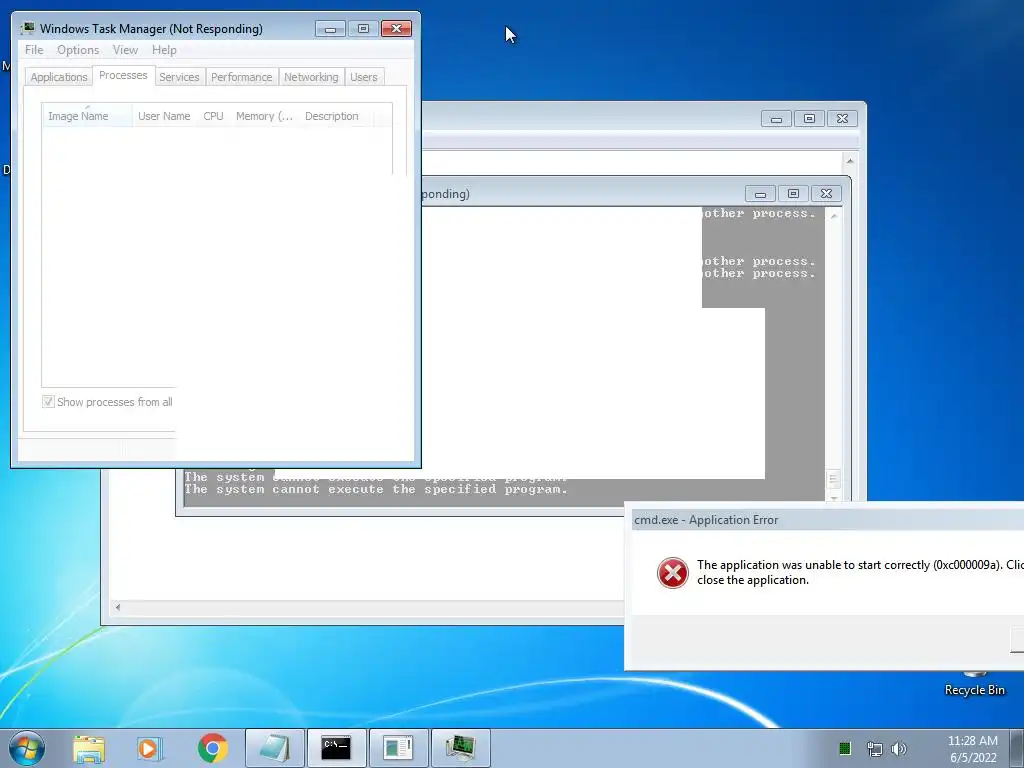Click the Show desktop button
Screen dimensions: 1024x768
coord(1017,748)
